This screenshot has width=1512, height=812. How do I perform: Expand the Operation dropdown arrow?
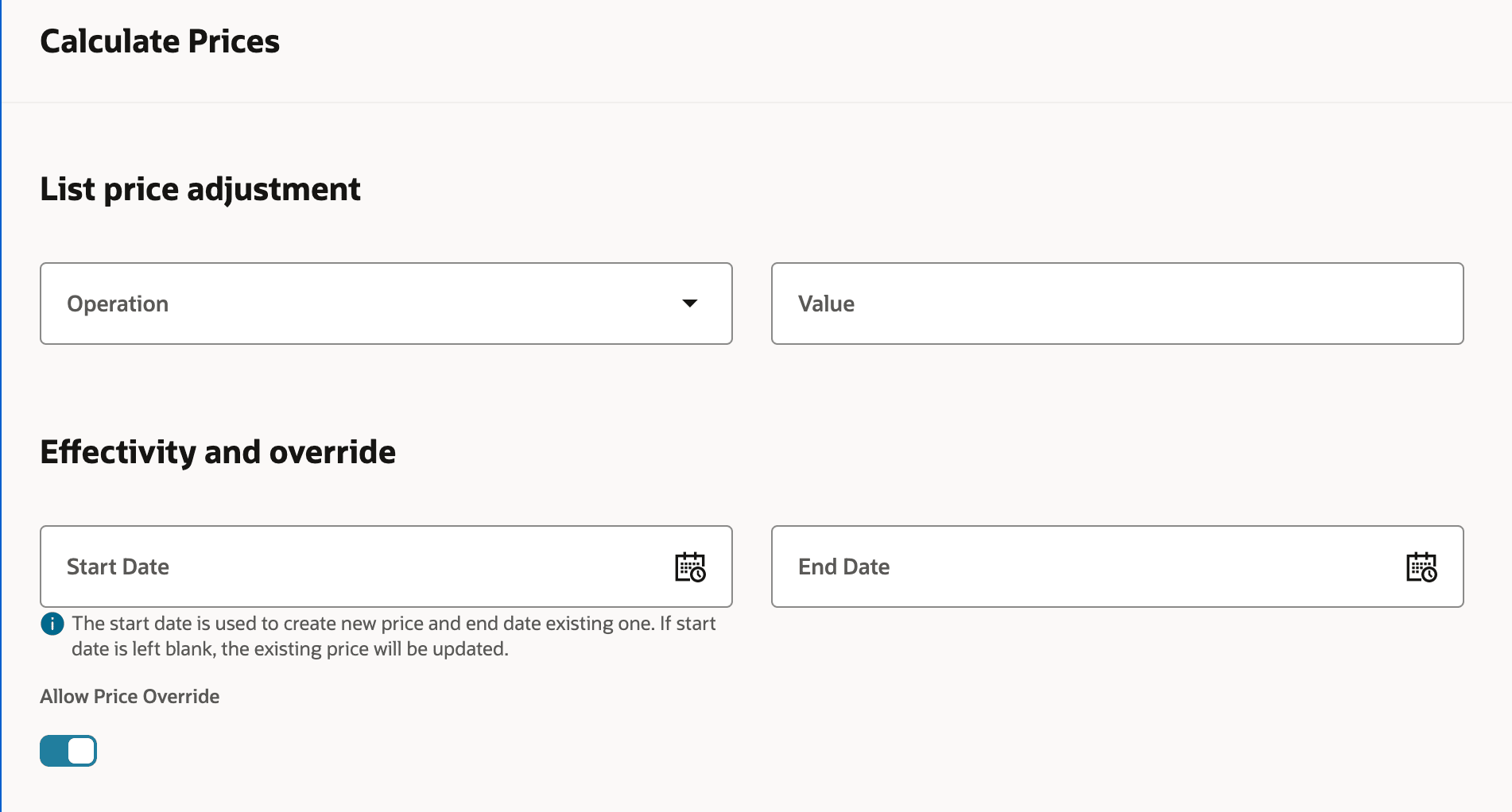690,304
